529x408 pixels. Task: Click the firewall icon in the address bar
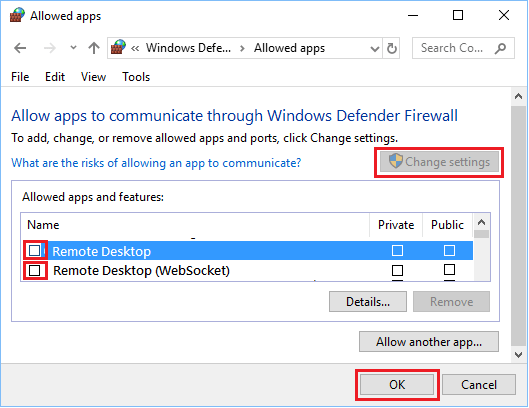[118, 47]
